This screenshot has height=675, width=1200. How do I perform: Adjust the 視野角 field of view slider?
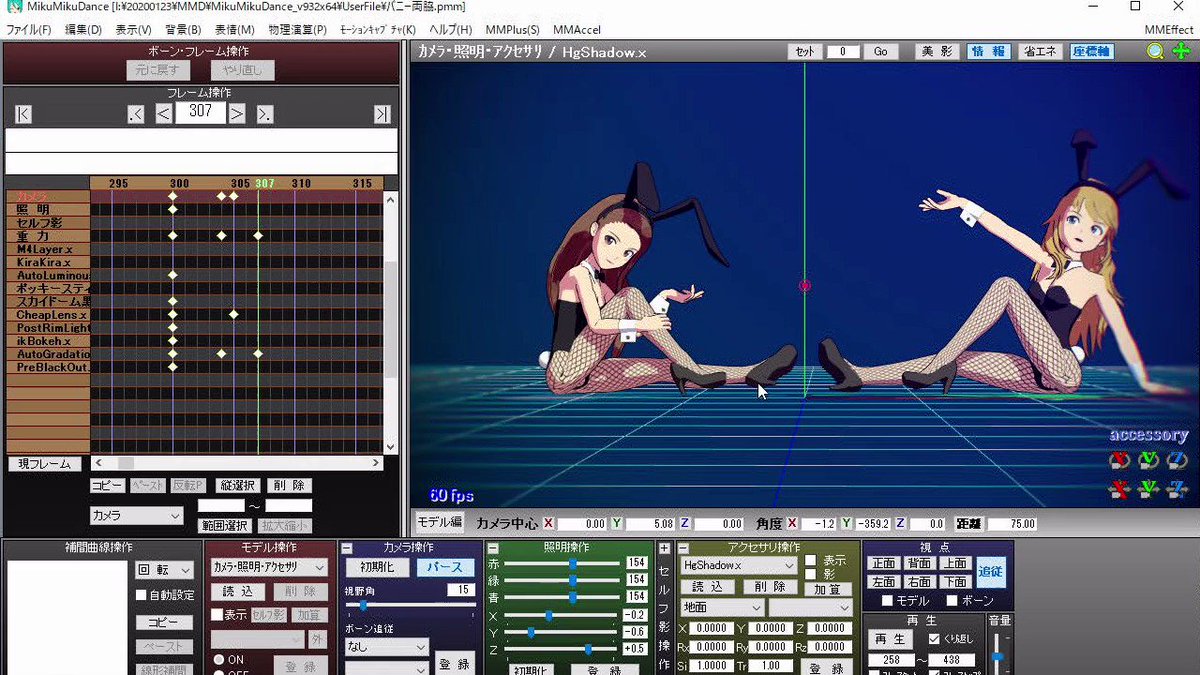pos(410,606)
